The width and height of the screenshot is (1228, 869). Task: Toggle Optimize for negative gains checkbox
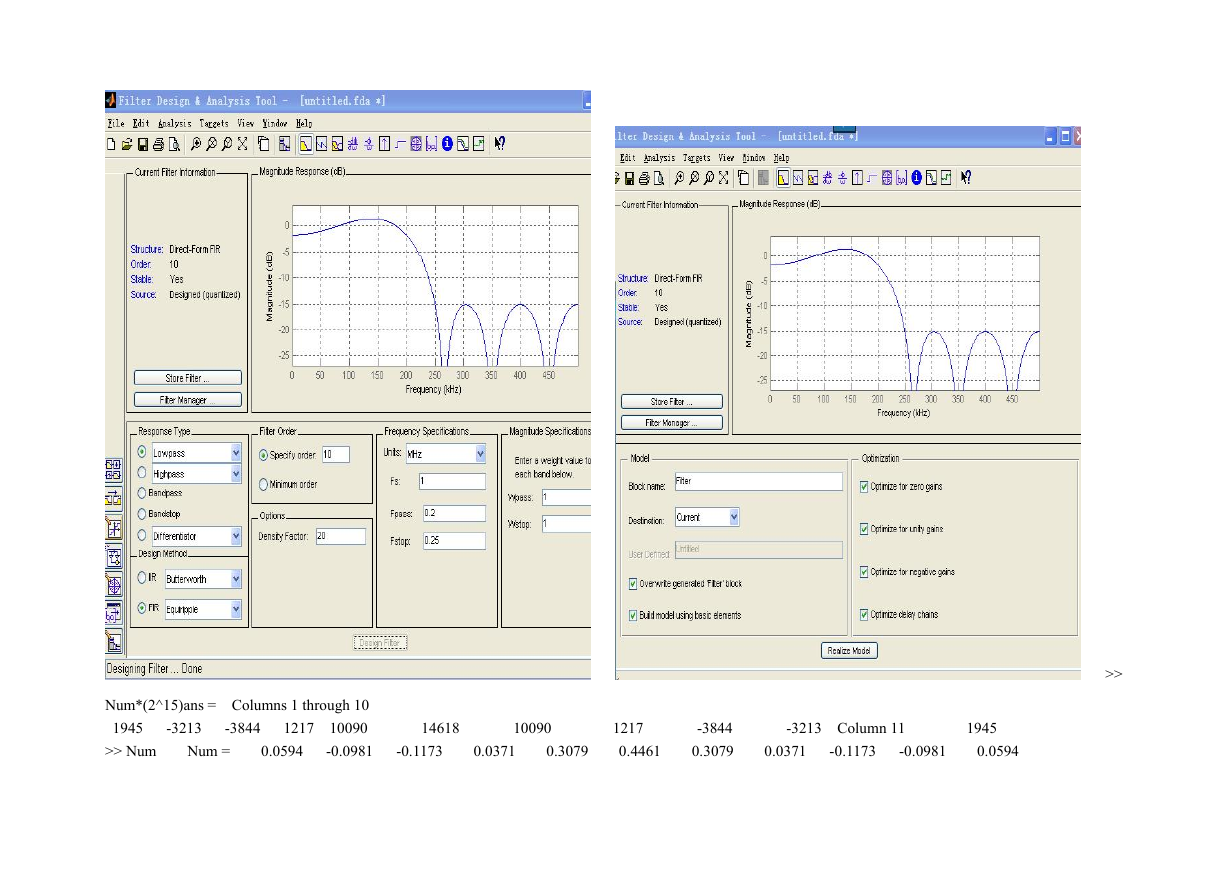864,572
